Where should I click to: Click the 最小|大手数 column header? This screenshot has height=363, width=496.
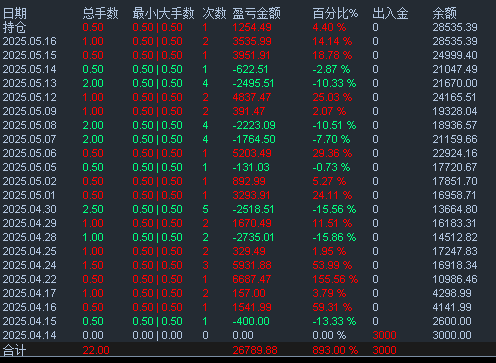163,13
